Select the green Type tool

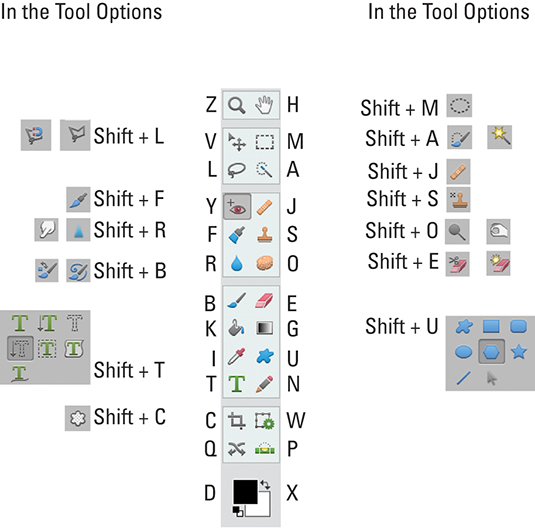tap(236, 384)
